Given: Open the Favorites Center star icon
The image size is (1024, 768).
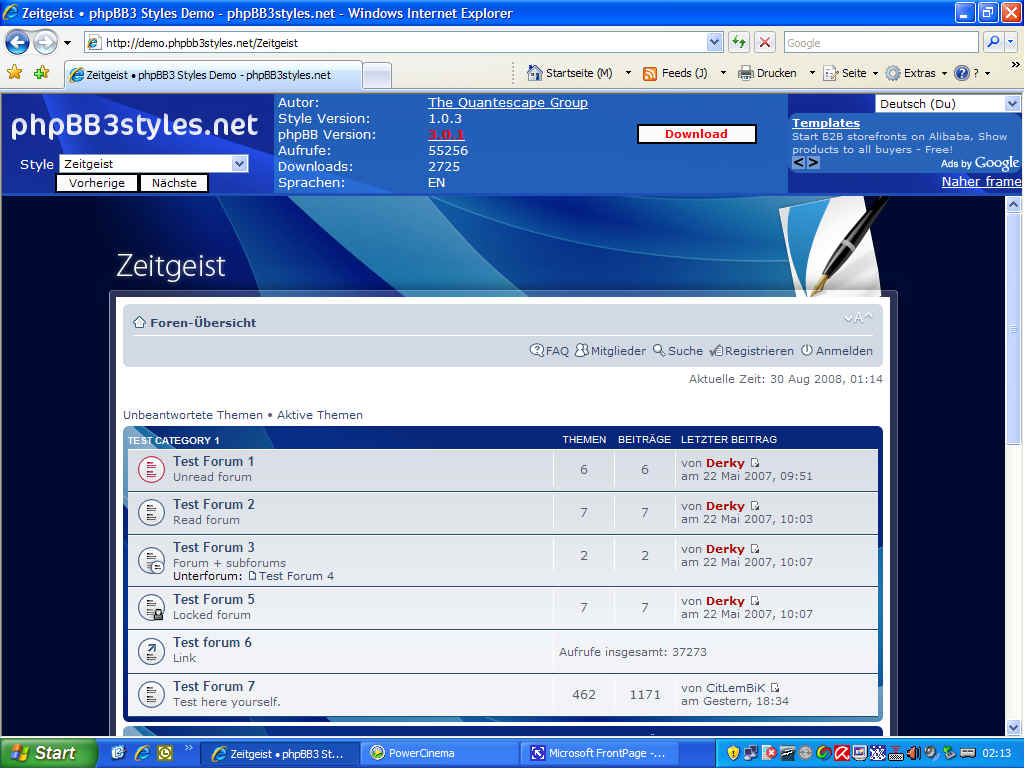Looking at the screenshot, I should [x=14, y=72].
